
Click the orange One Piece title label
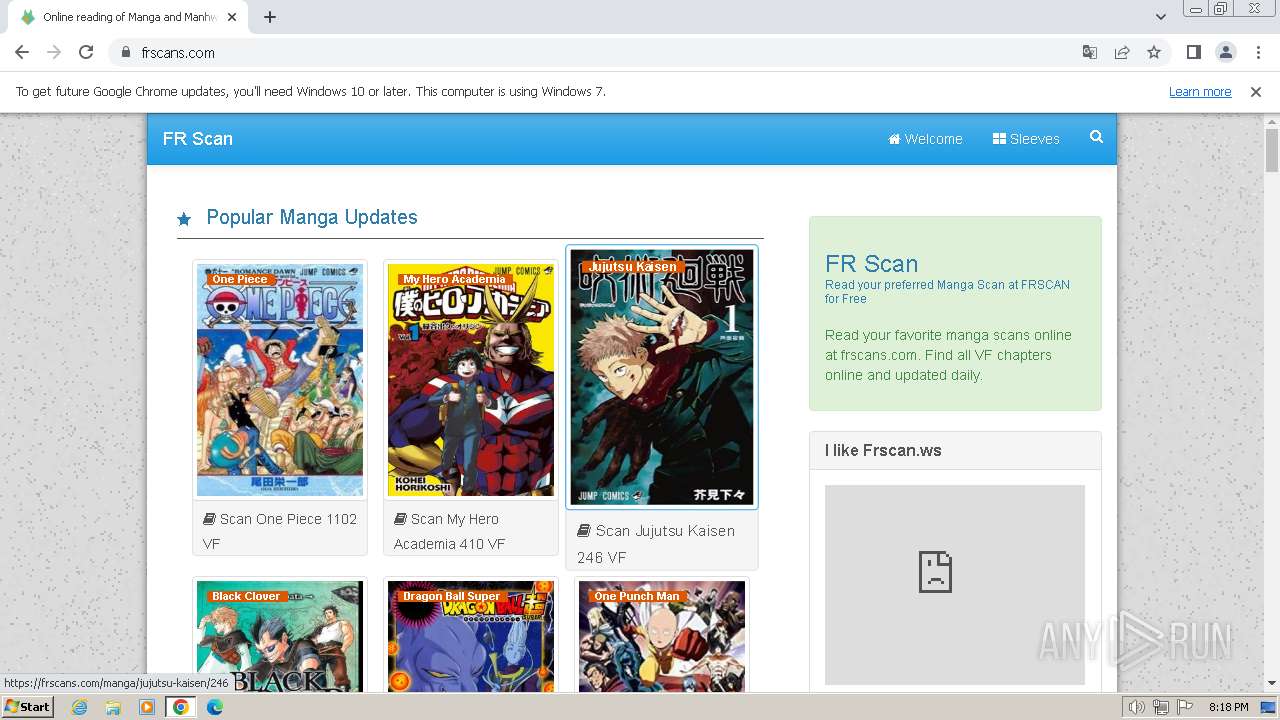point(240,279)
